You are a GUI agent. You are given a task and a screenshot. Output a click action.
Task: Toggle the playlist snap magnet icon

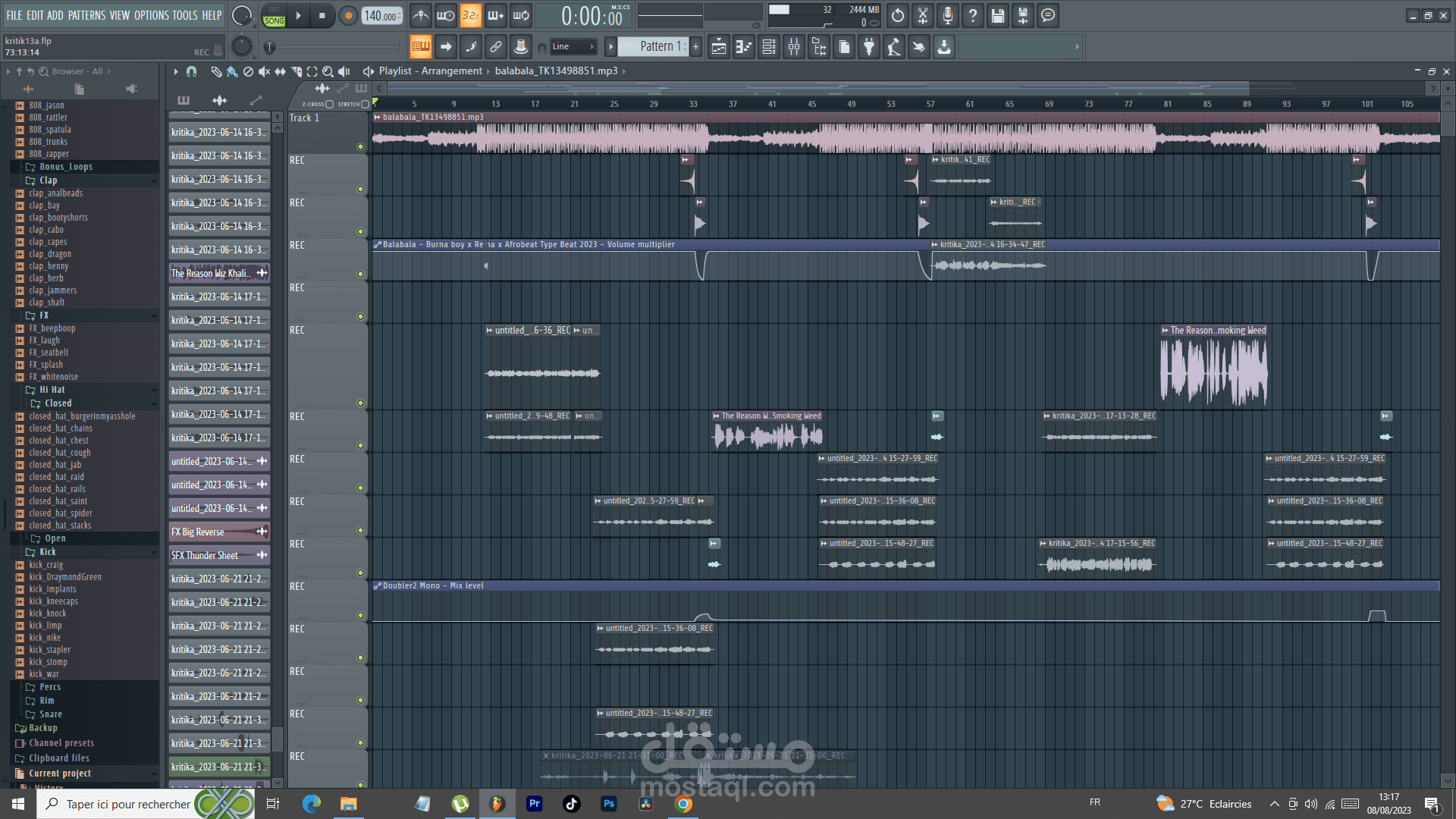[x=191, y=71]
